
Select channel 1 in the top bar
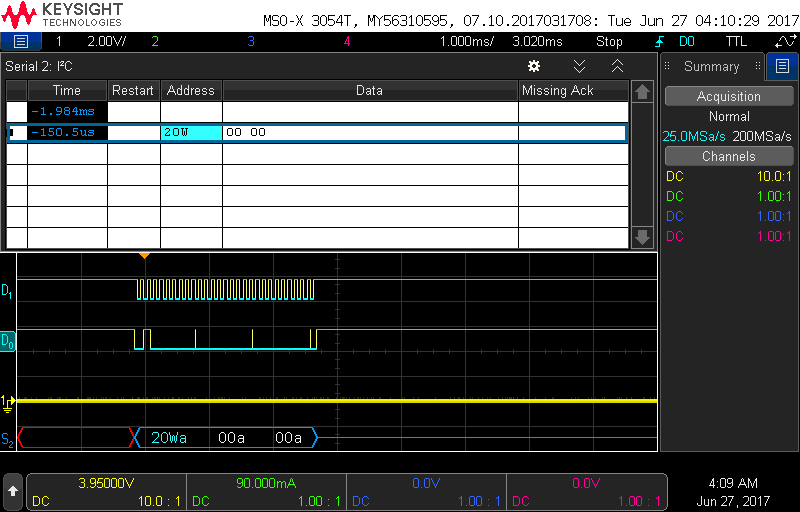(x=59, y=41)
